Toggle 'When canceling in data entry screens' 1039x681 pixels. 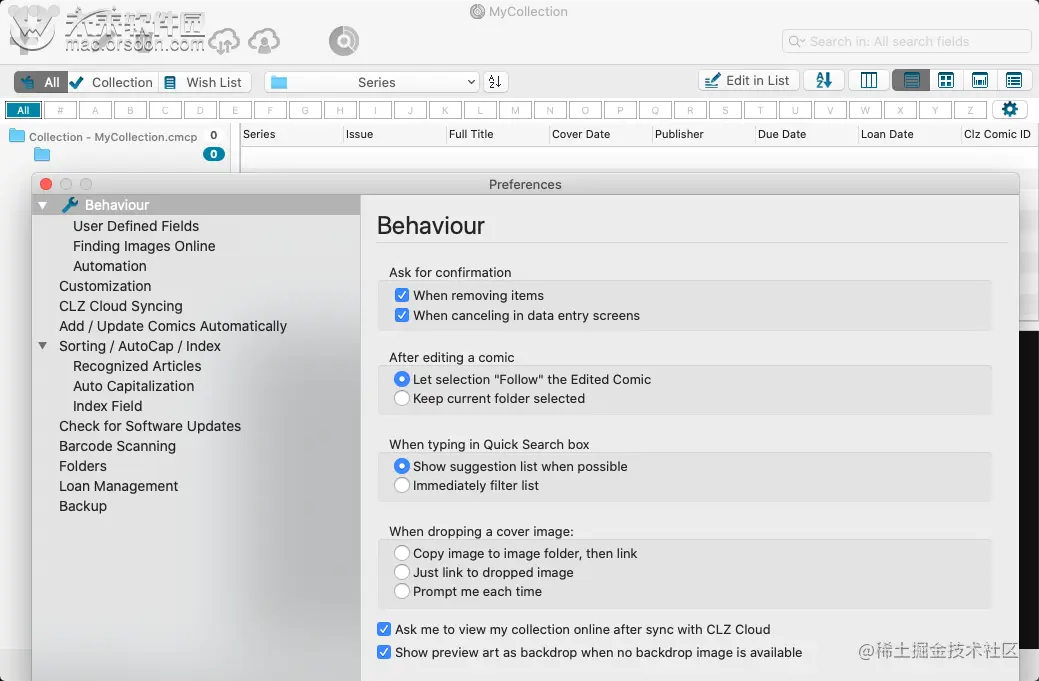[x=402, y=315]
